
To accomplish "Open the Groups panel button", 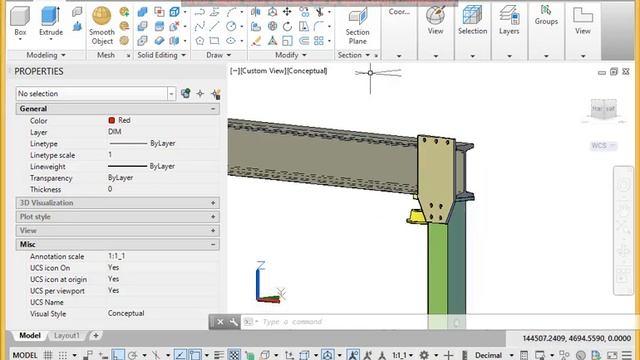I will coord(546,15).
